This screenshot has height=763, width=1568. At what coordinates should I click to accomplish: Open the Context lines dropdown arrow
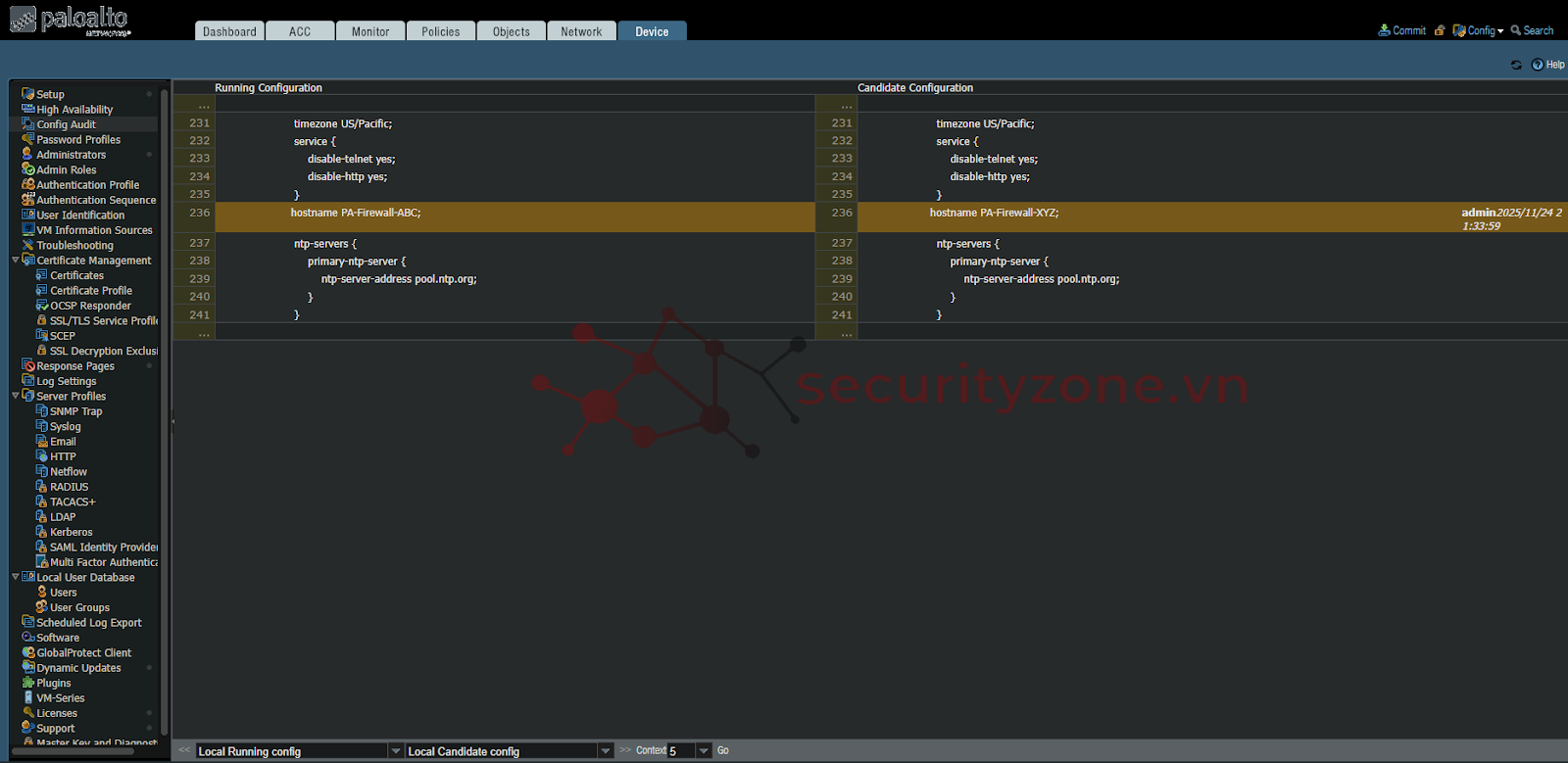704,751
